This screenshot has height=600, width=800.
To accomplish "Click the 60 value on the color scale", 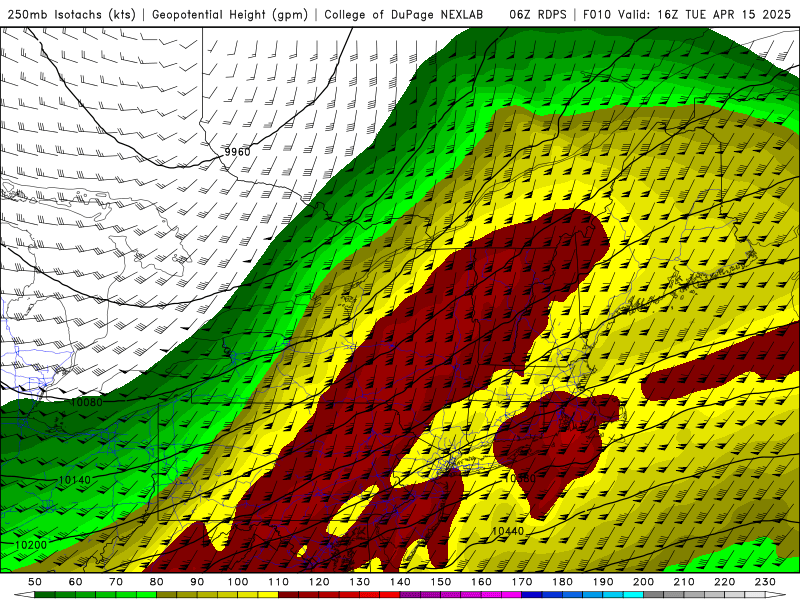I will [76, 582].
